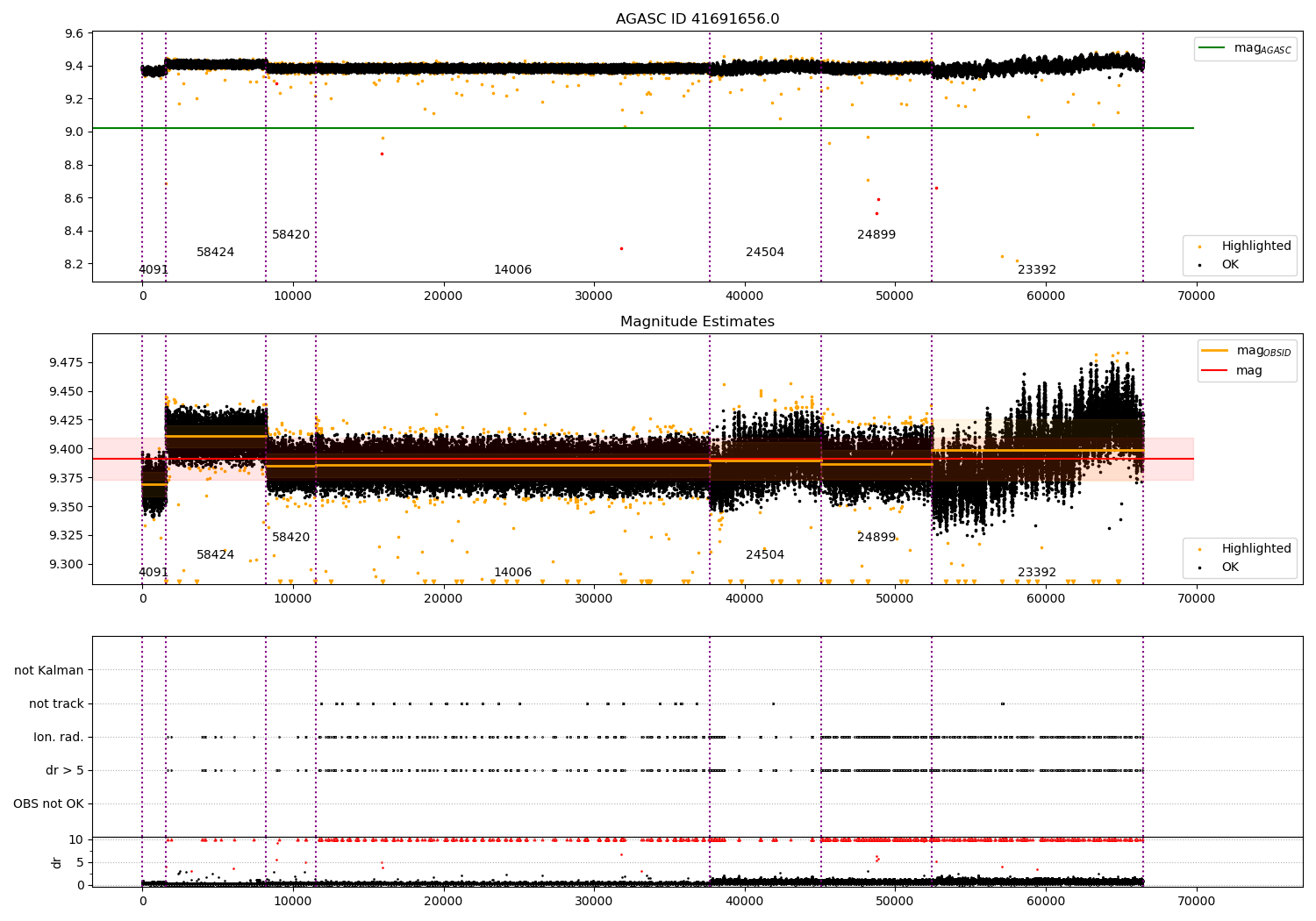
Task: Click OBSID label '58424' in Magnitude Estimates plot
Action: click(215, 555)
